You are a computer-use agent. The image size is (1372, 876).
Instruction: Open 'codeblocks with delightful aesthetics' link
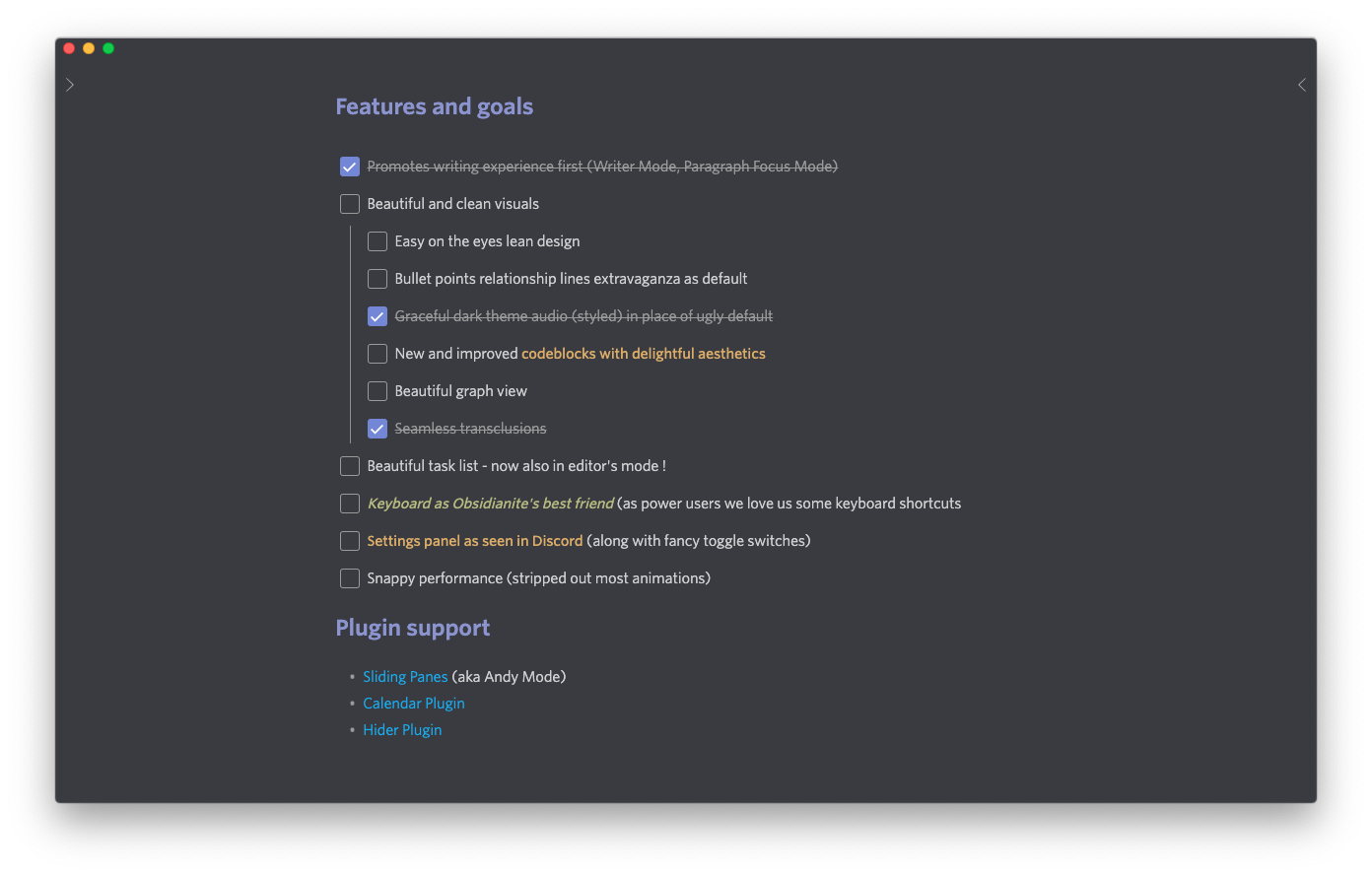point(644,354)
